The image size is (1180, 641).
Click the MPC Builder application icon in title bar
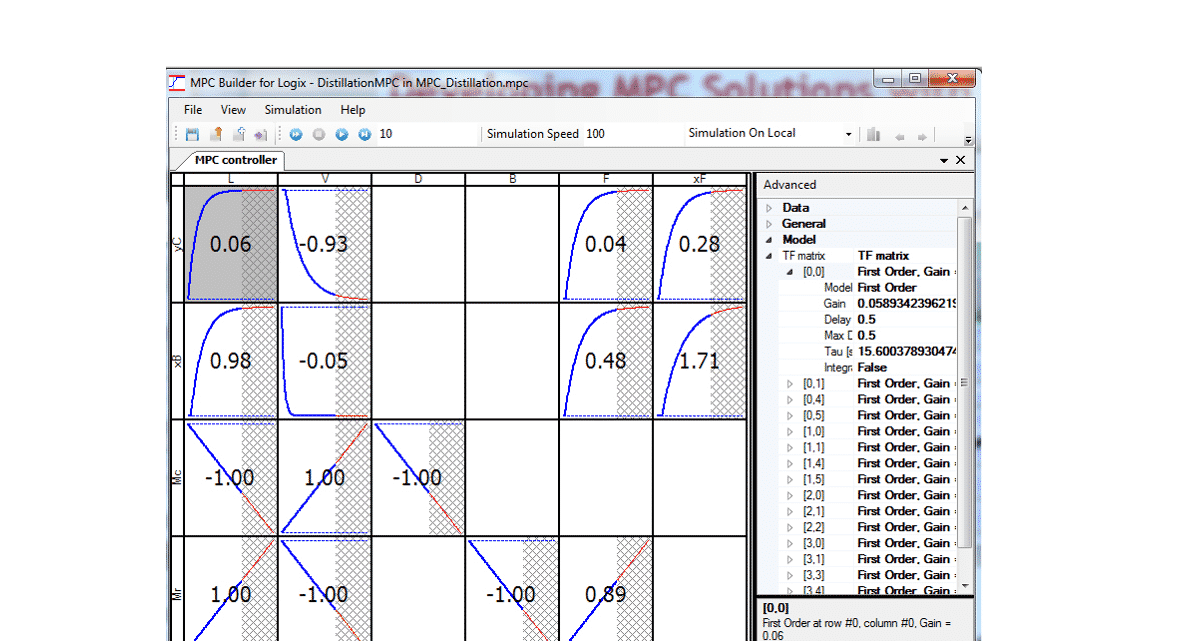tap(177, 82)
